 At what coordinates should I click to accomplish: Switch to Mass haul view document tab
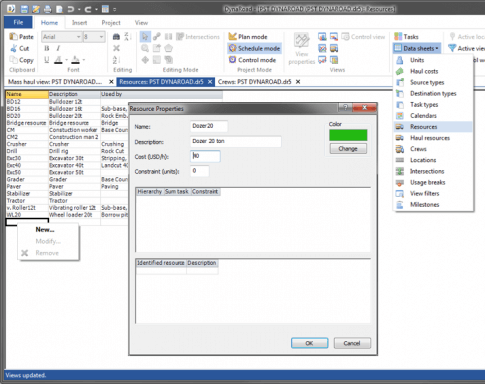click(55, 82)
